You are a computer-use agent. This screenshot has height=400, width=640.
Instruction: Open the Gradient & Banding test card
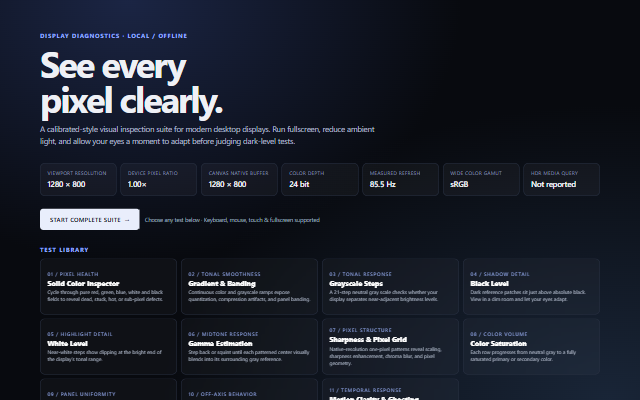tap(249, 287)
